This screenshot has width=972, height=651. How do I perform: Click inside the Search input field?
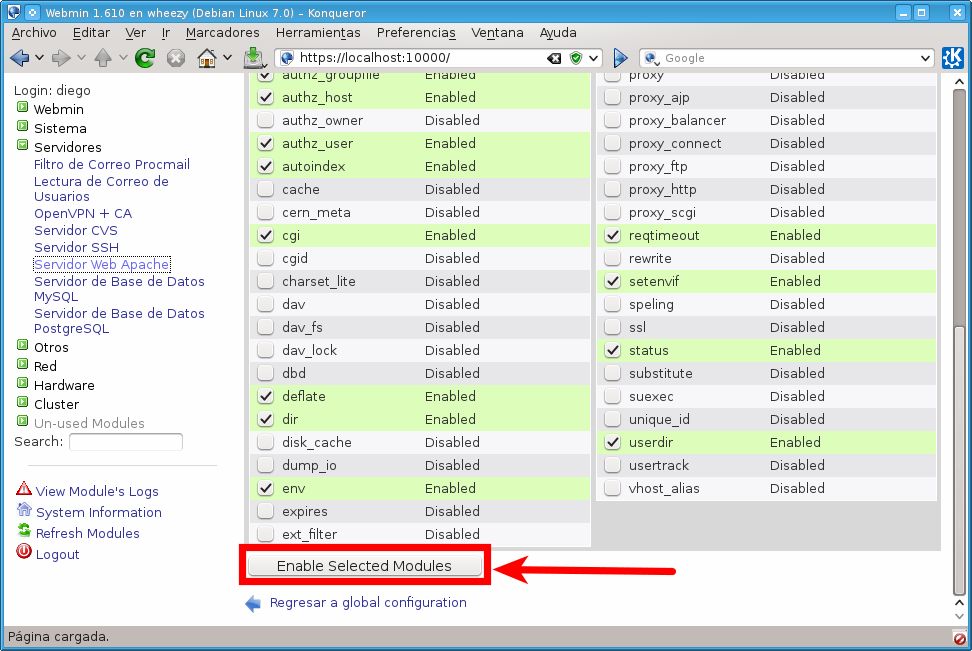[x=125, y=441]
